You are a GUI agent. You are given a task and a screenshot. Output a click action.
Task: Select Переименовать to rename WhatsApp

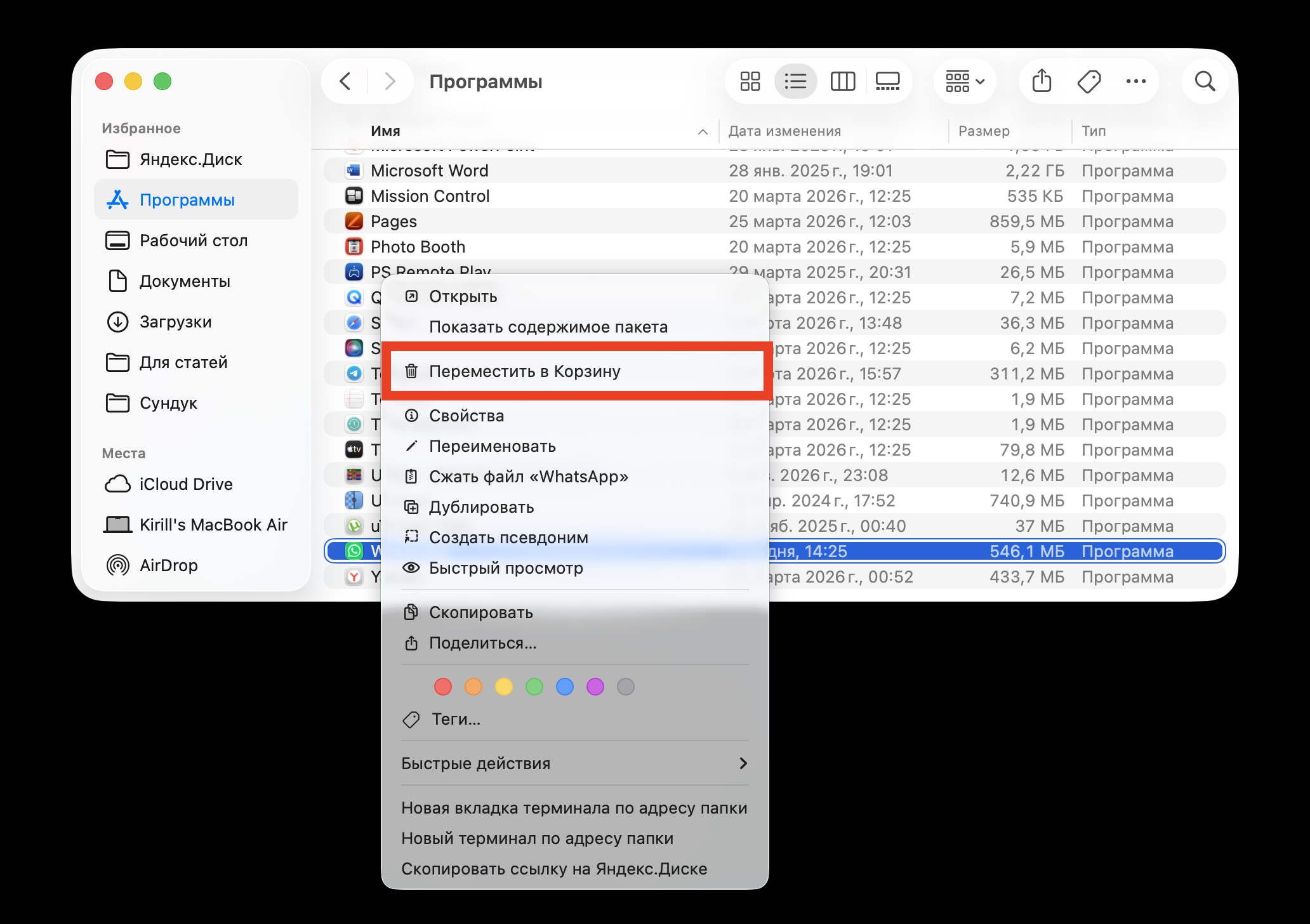(x=493, y=445)
